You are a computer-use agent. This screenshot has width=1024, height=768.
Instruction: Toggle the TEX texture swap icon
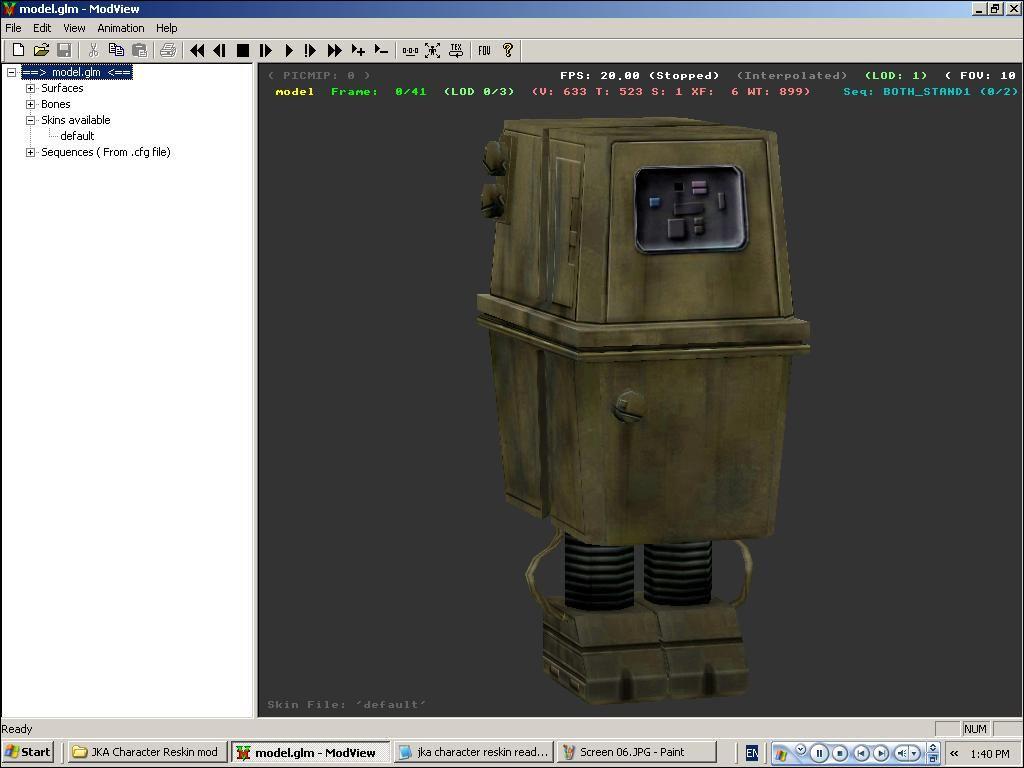click(x=456, y=50)
